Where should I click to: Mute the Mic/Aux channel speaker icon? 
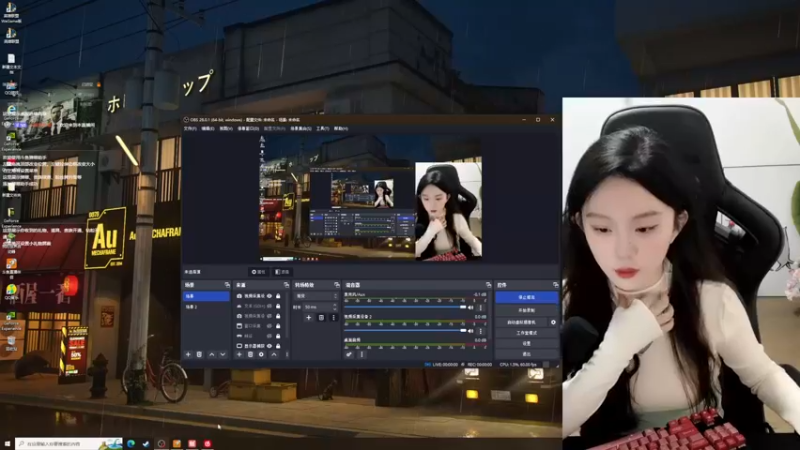tap(470, 308)
